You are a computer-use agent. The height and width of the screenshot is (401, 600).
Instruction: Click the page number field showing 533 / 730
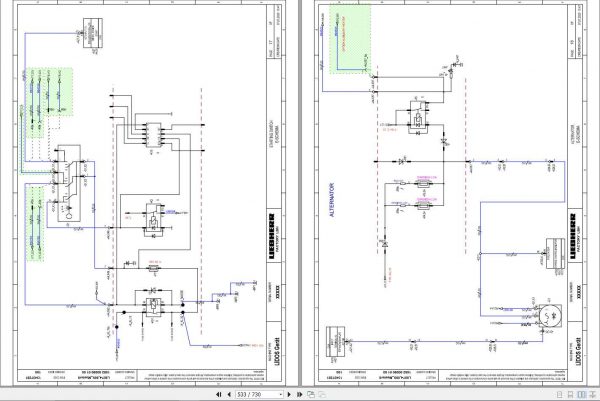tap(257, 394)
